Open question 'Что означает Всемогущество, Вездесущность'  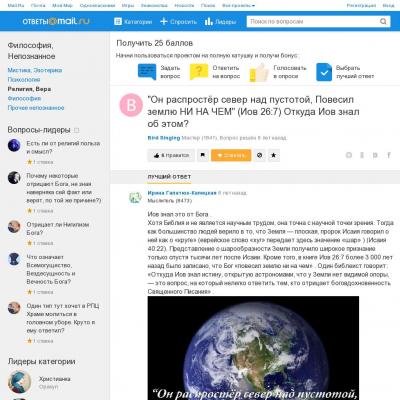(51, 269)
